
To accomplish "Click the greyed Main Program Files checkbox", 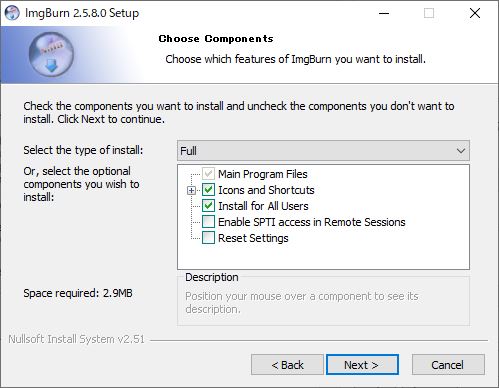I will coord(208,174).
